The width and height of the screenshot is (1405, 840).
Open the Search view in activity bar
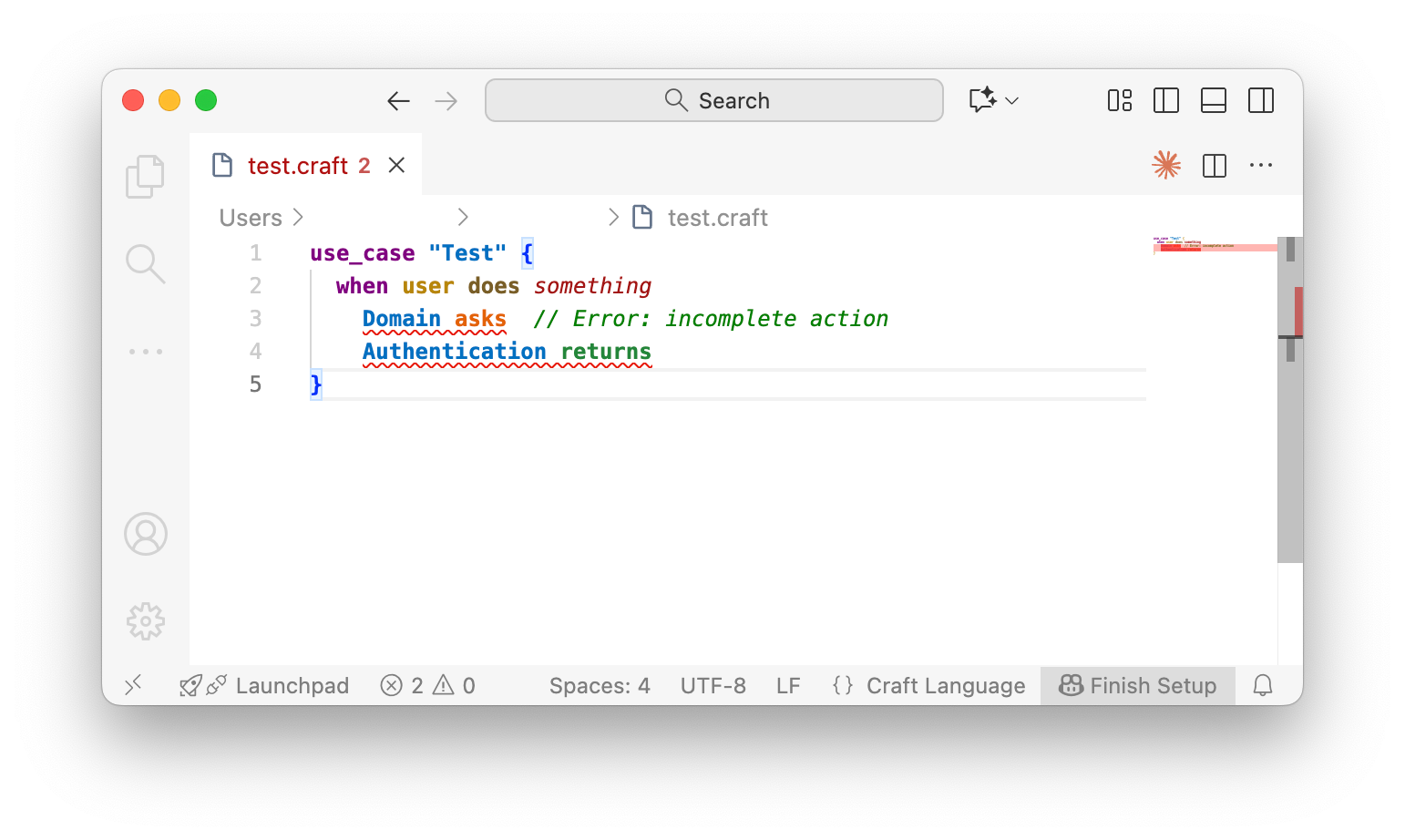pyautogui.click(x=145, y=264)
